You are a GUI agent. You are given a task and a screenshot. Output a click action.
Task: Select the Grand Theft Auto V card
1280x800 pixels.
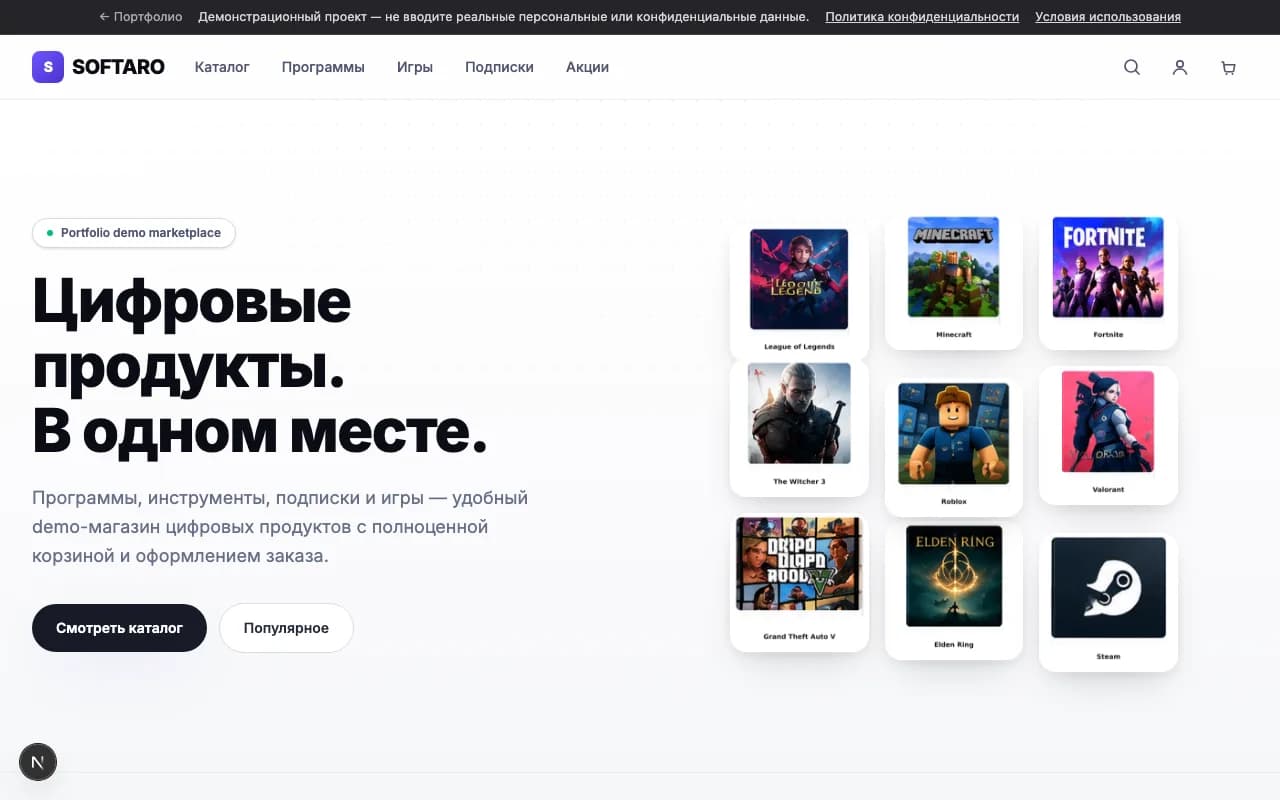799,582
